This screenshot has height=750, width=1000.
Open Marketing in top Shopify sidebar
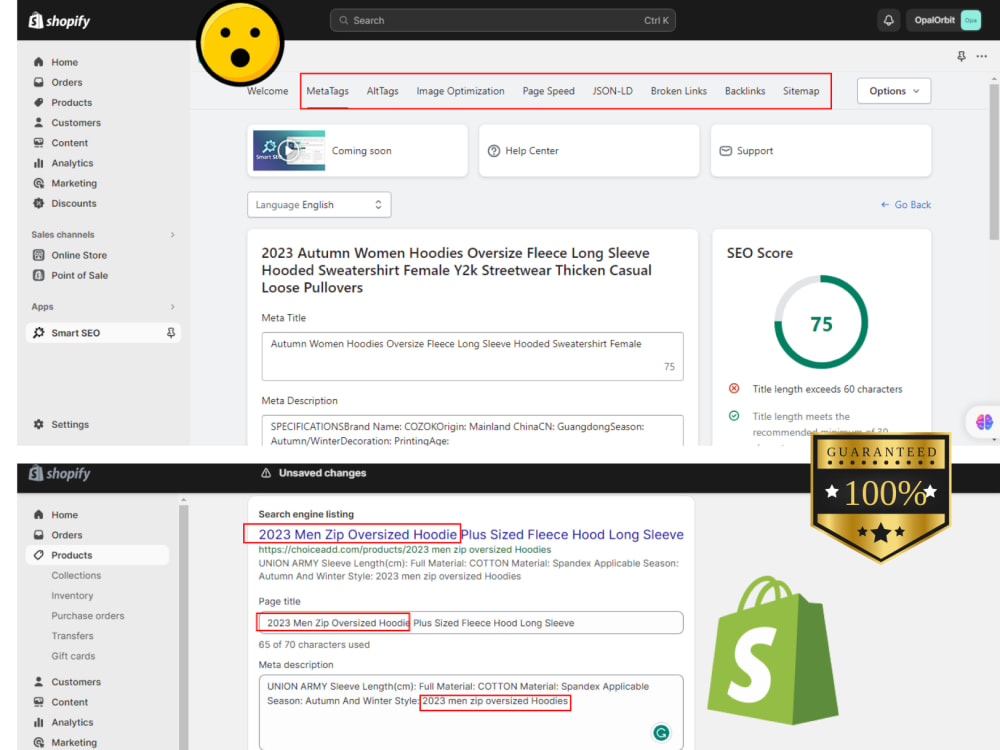(73, 183)
